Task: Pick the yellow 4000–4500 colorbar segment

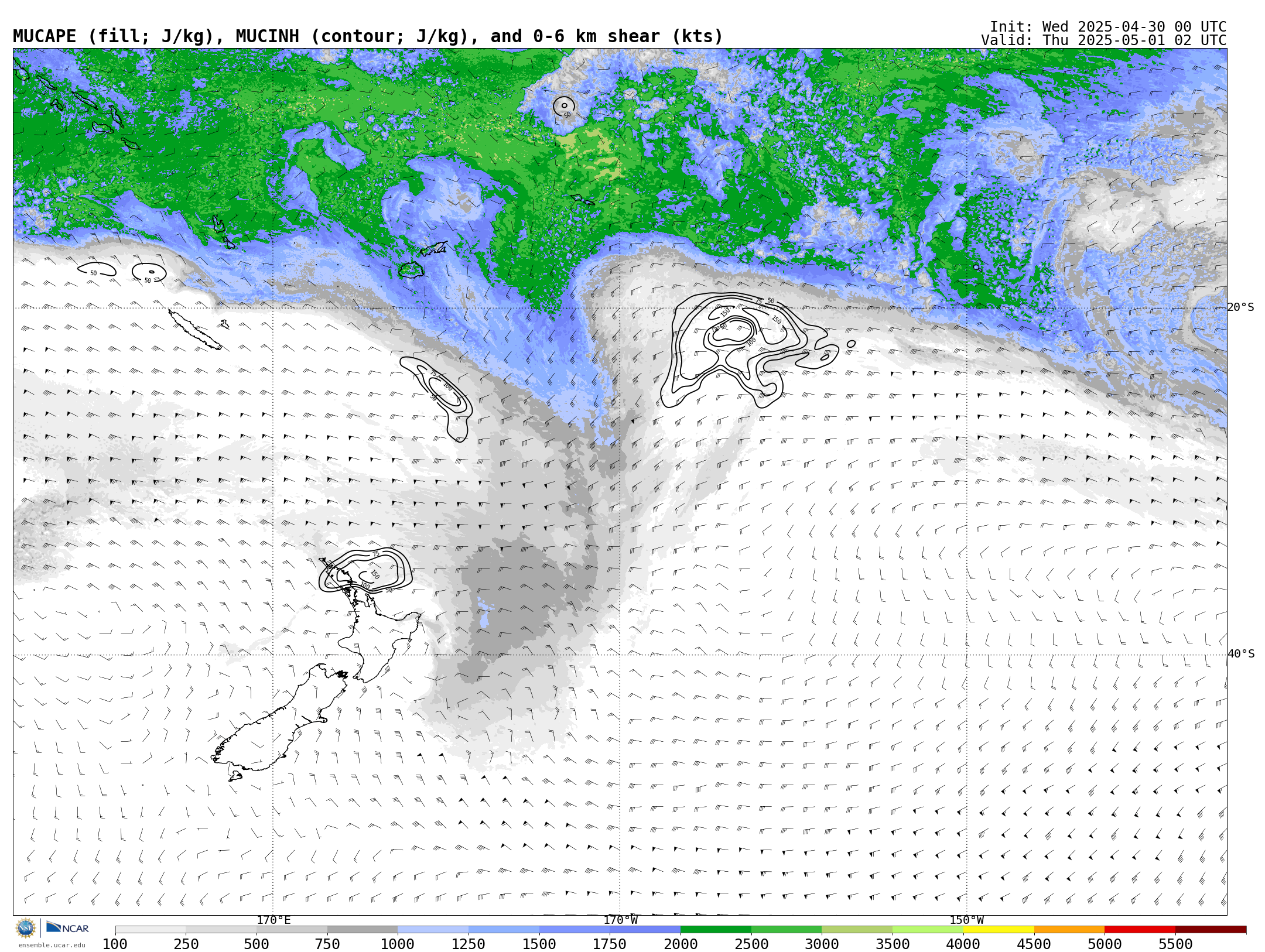Action: tap(999, 930)
